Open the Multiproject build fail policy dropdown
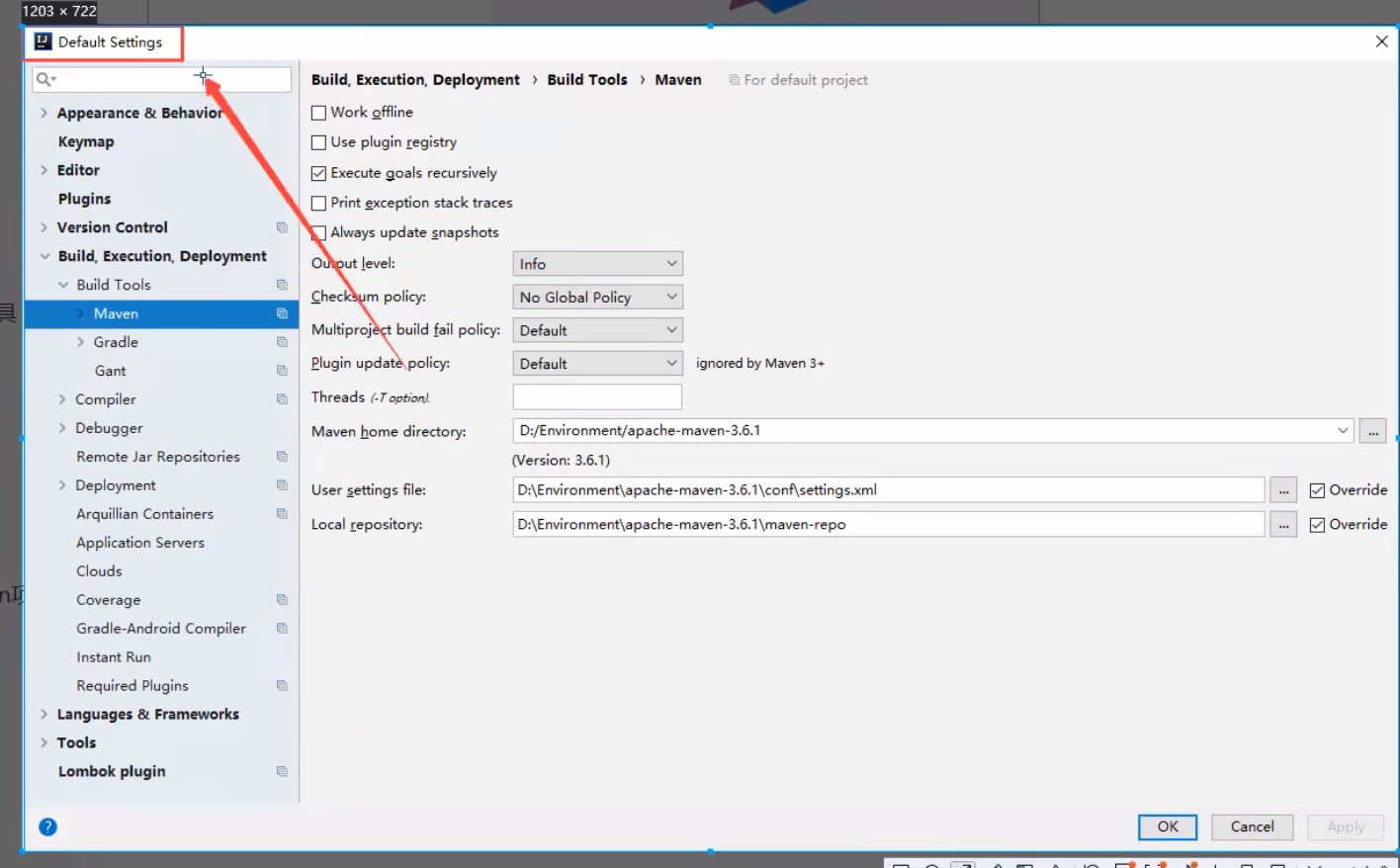The image size is (1400, 868). [597, 330]
